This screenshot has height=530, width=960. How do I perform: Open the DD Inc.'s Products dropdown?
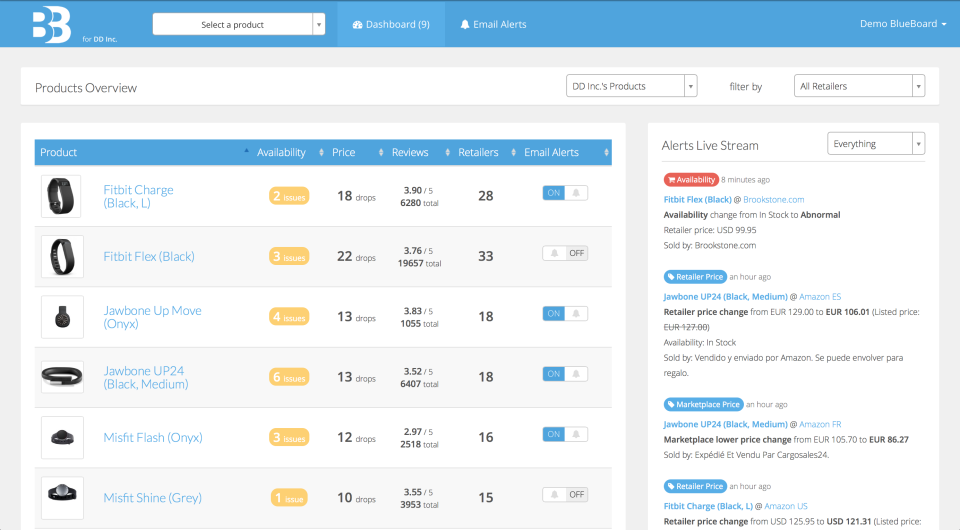click(631, 86)
